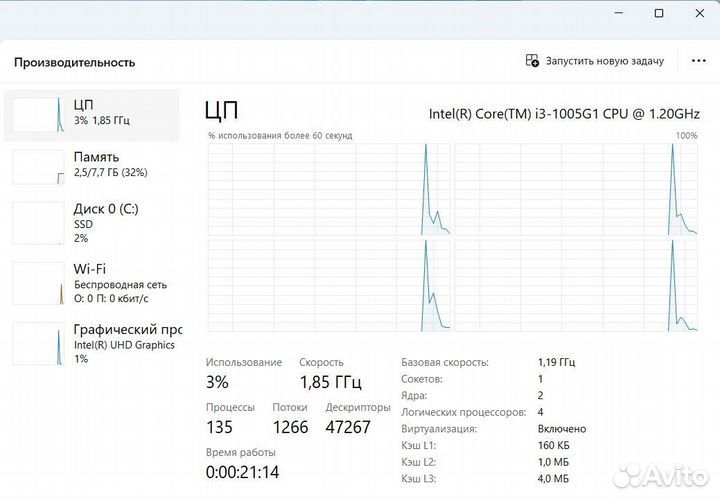Select the ЦП performance entry
720x501 pixels.
tap(91, 115)
